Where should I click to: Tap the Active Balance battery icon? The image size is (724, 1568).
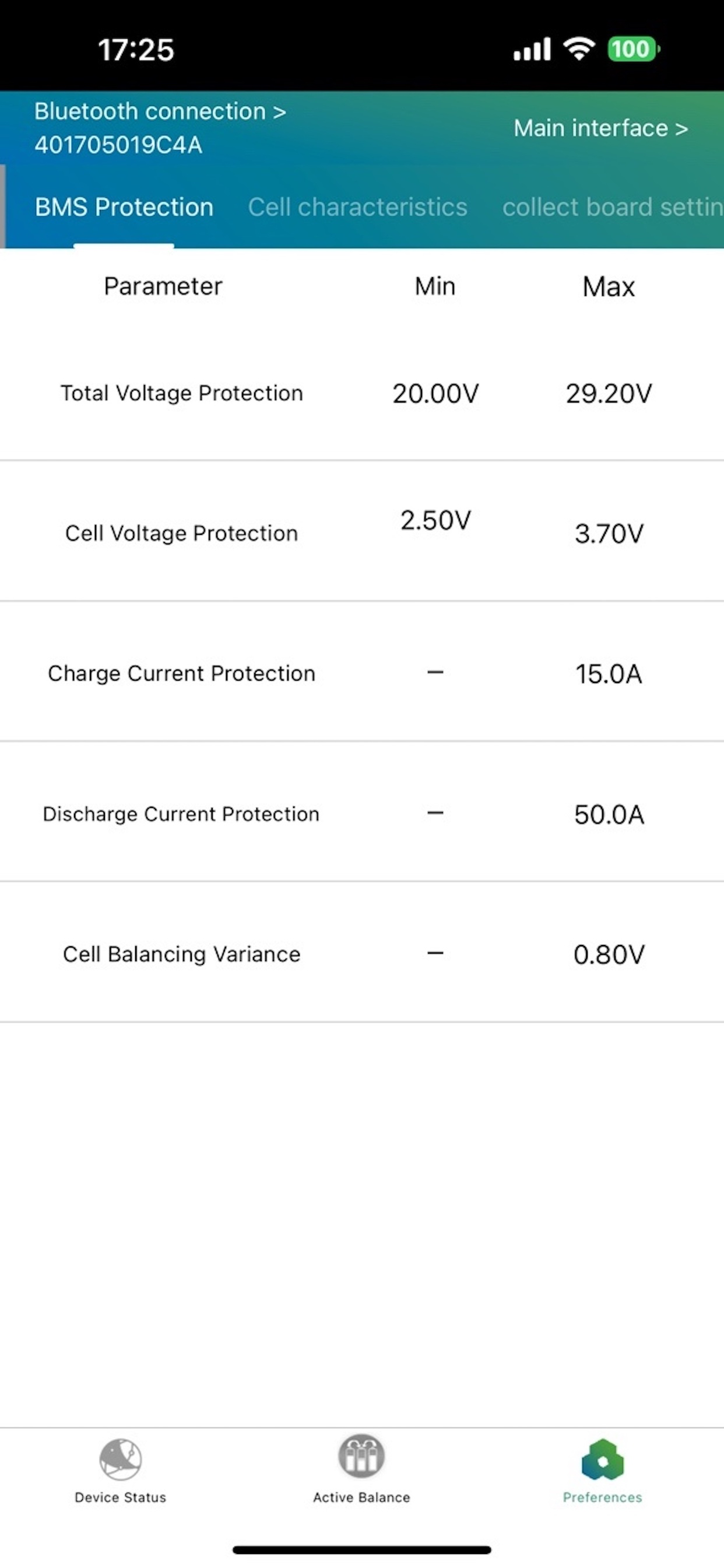361,1457
